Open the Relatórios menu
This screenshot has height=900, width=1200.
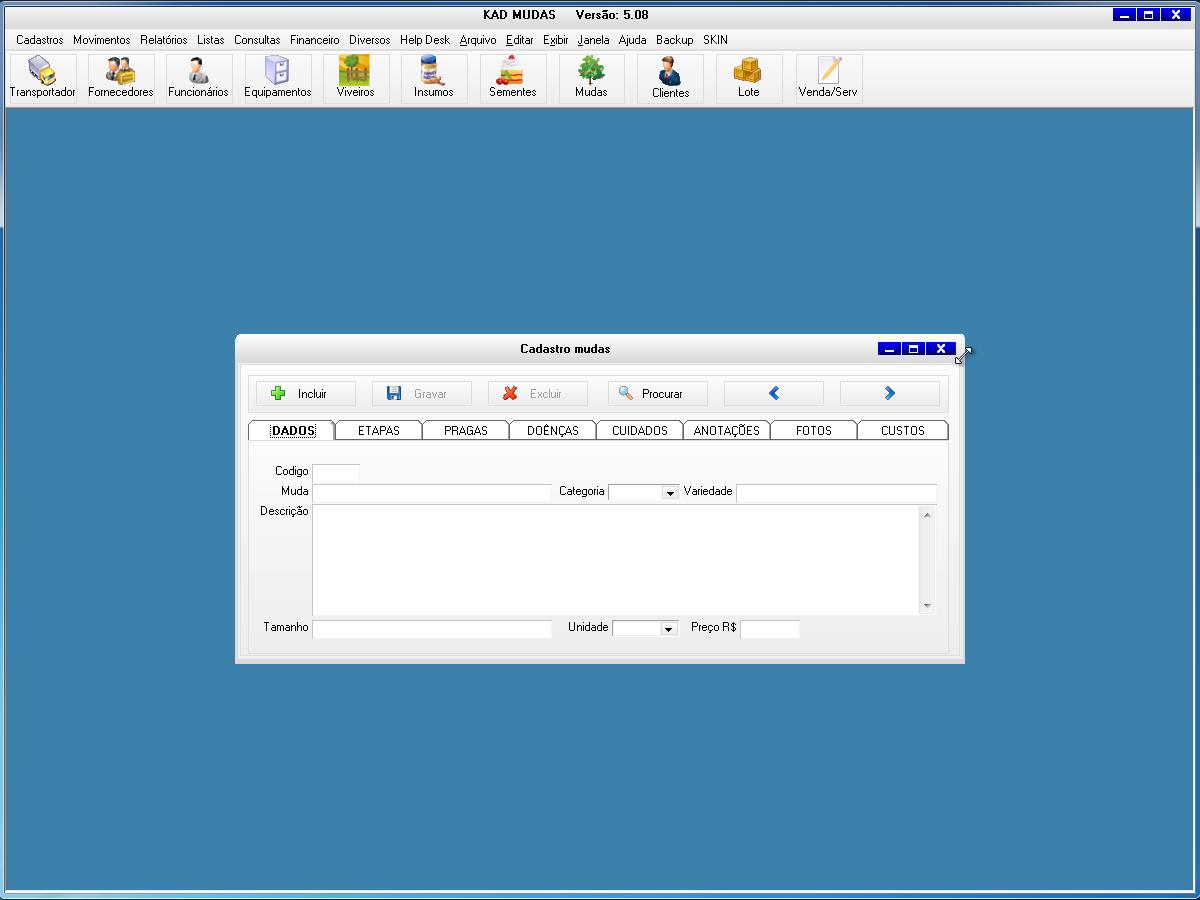coord(164,40)
